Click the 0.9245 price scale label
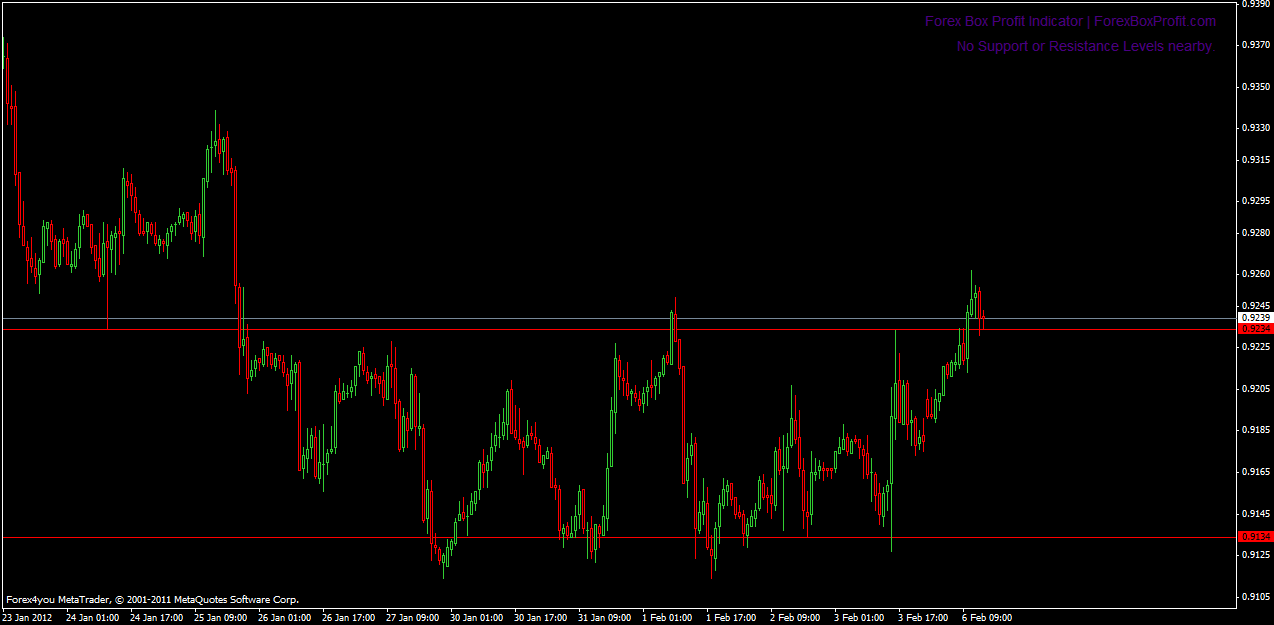 pos(1256,305)
